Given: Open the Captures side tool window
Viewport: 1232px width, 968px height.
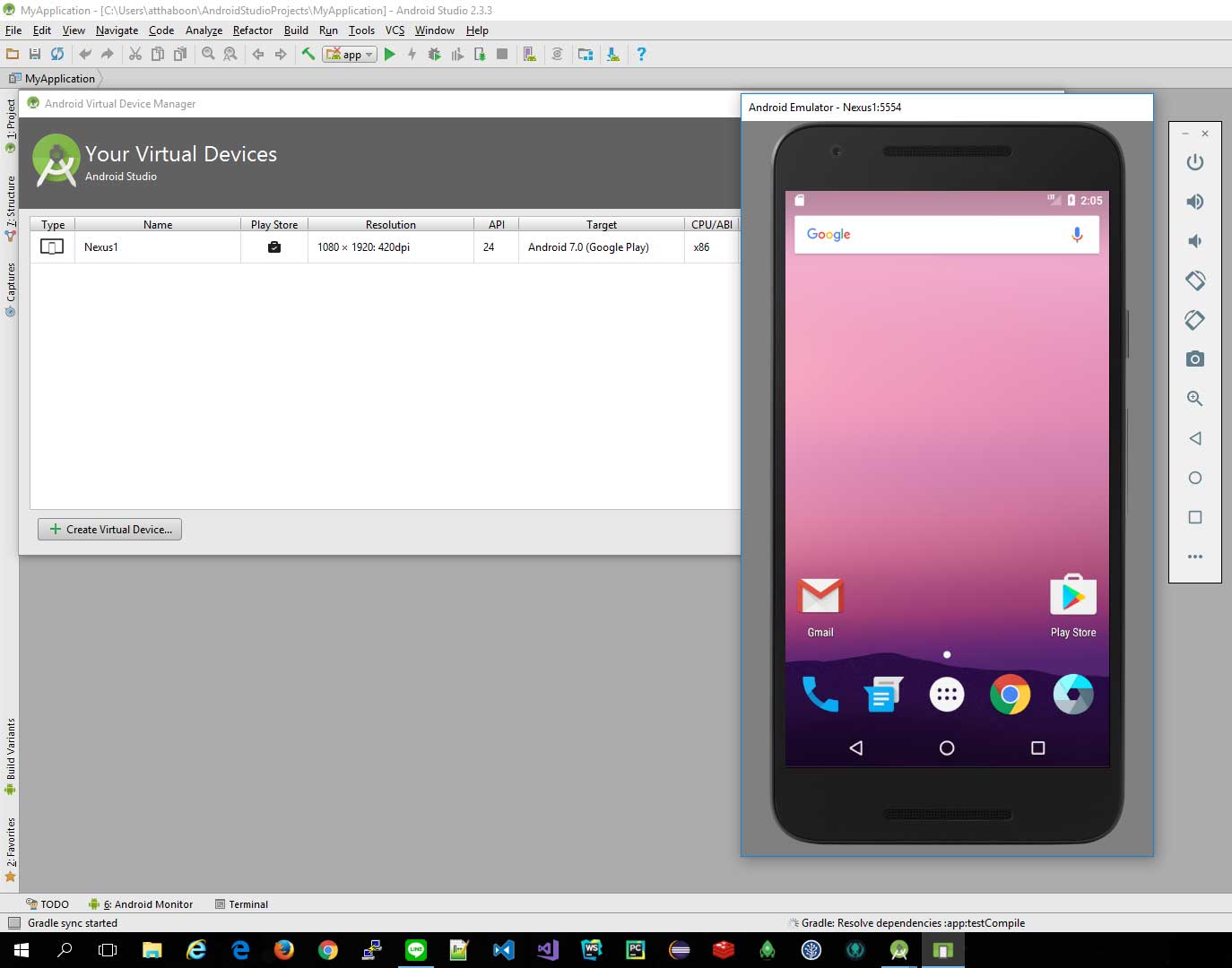Looking at the screenshot, I should coord(10,289).
